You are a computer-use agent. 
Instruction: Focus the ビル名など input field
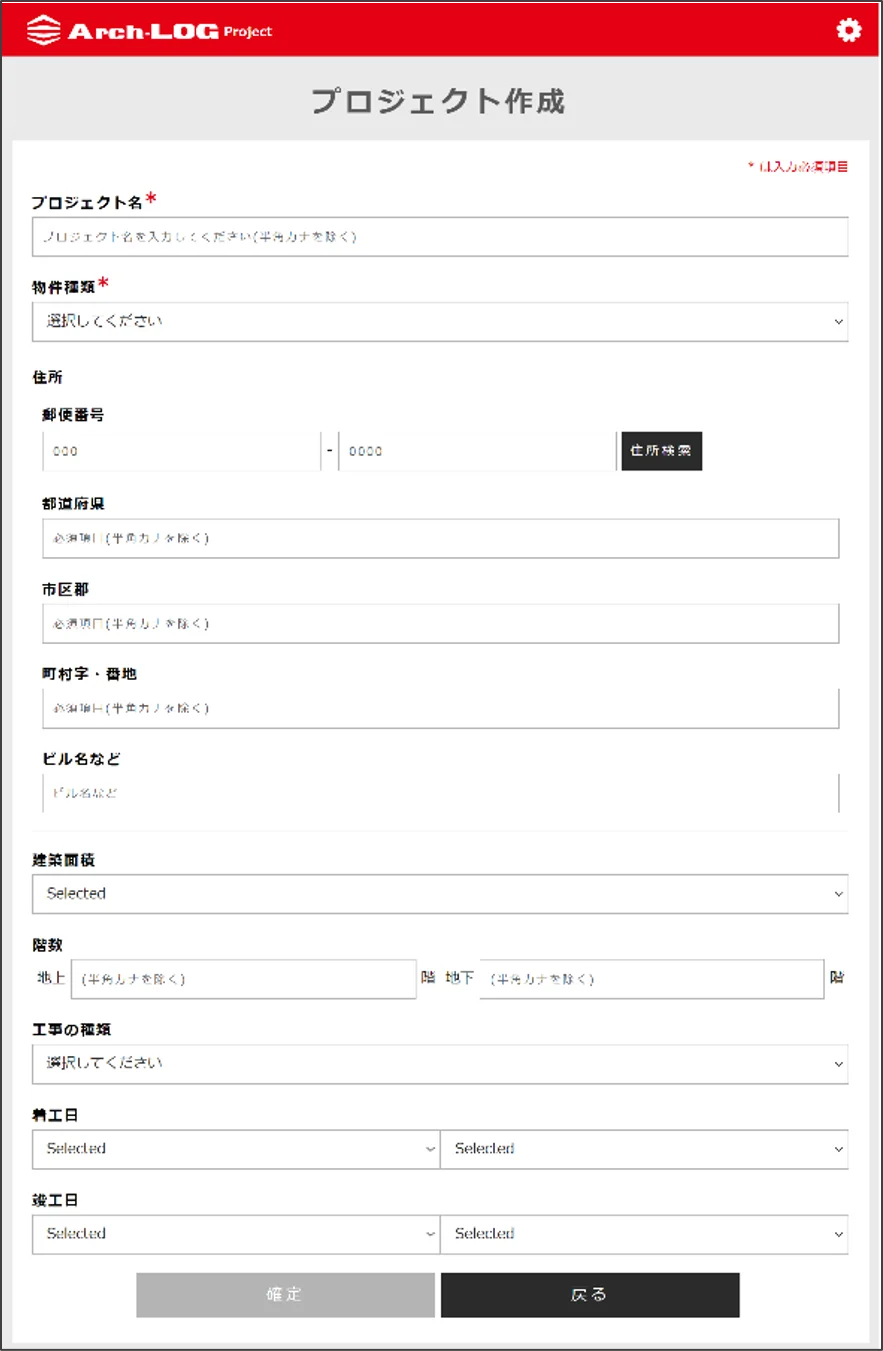click(440, 793)
